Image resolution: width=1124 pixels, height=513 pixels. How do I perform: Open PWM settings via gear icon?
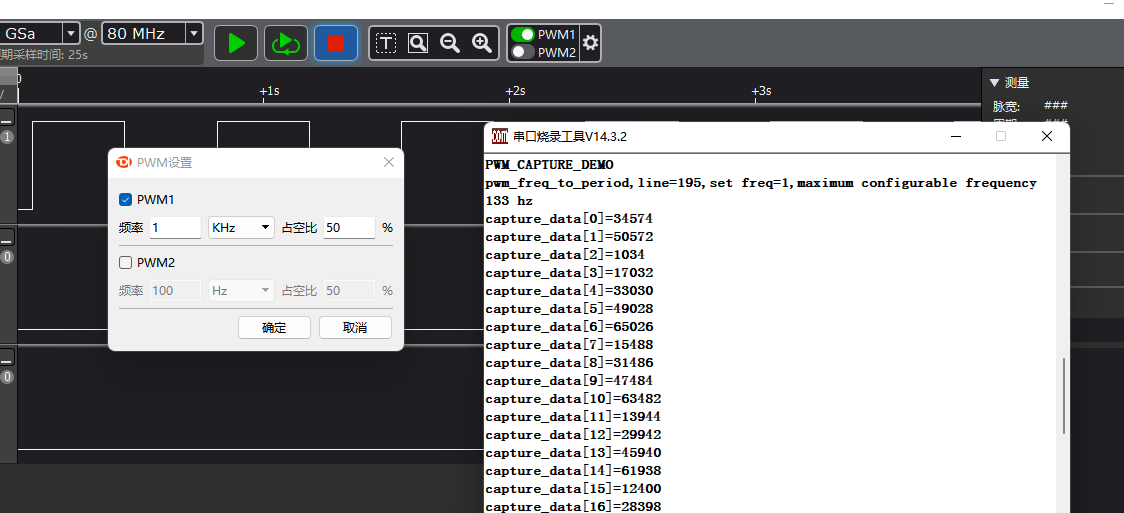590,44
